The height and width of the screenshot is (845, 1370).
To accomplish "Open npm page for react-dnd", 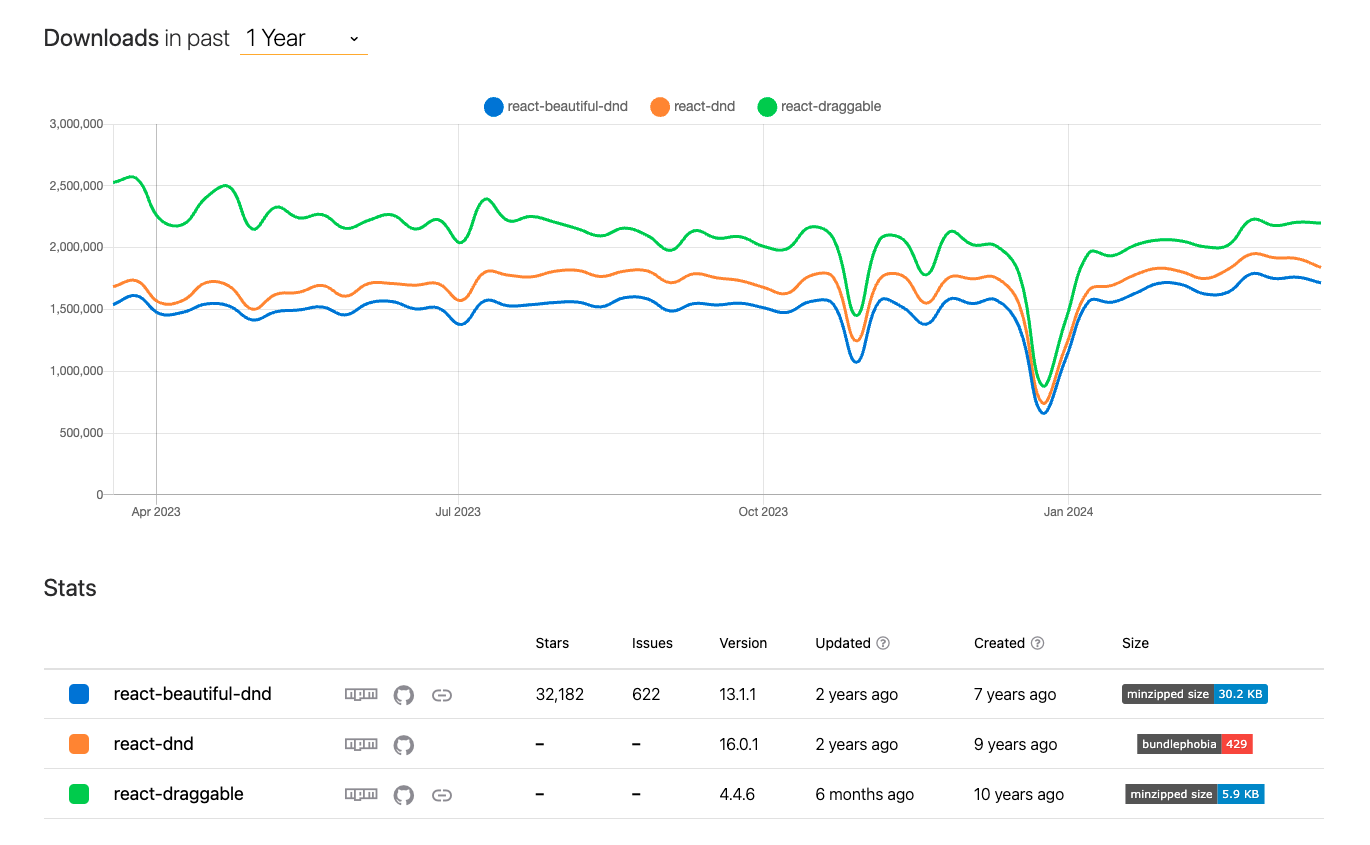I will [361, 744].
